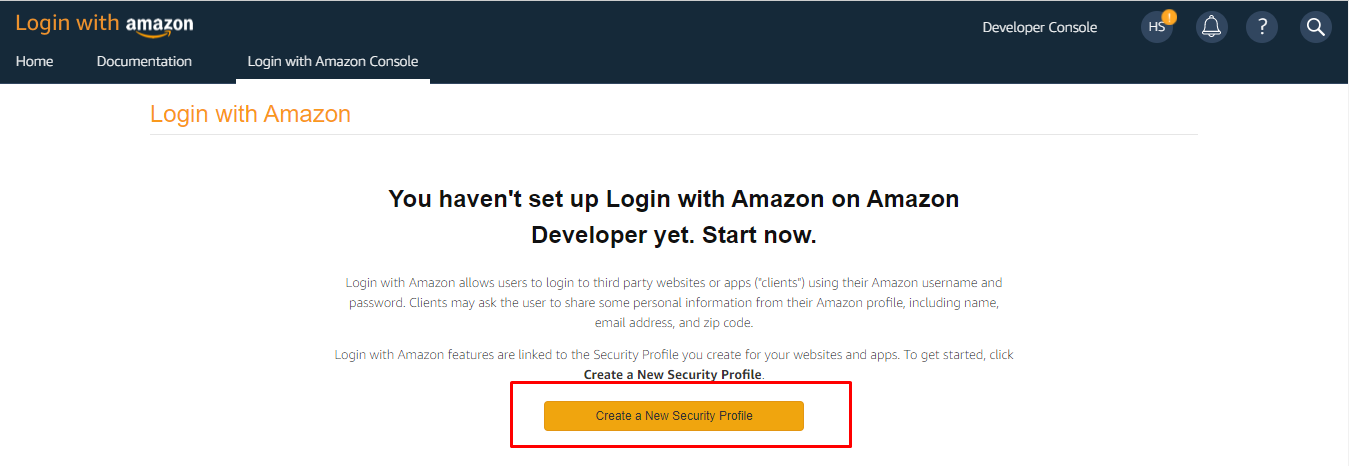Image resolution: width=1349 pixels, height=466 pixels.
Task: Open the HS user account avatar
Action: pos(1156,28)
